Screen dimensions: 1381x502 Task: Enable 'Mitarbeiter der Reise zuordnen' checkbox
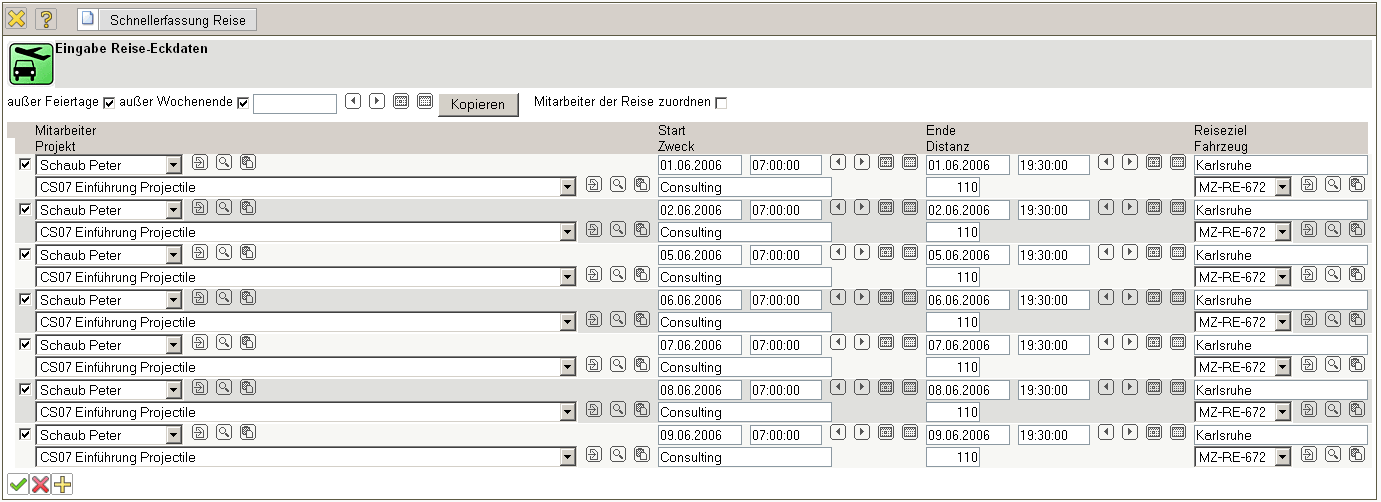(721, 102)
